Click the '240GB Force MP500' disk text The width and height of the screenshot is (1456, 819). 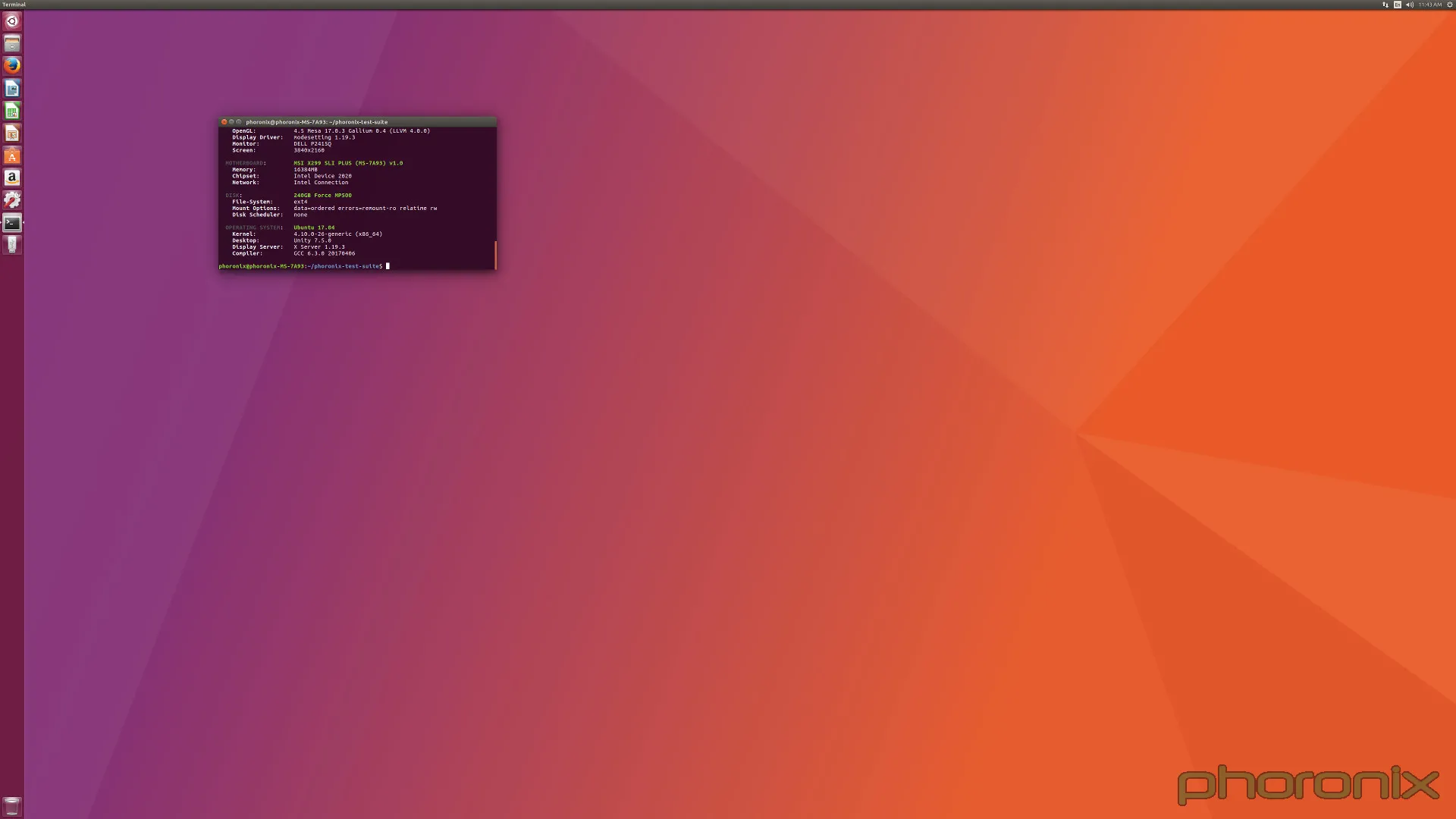(x=322, y=196)
